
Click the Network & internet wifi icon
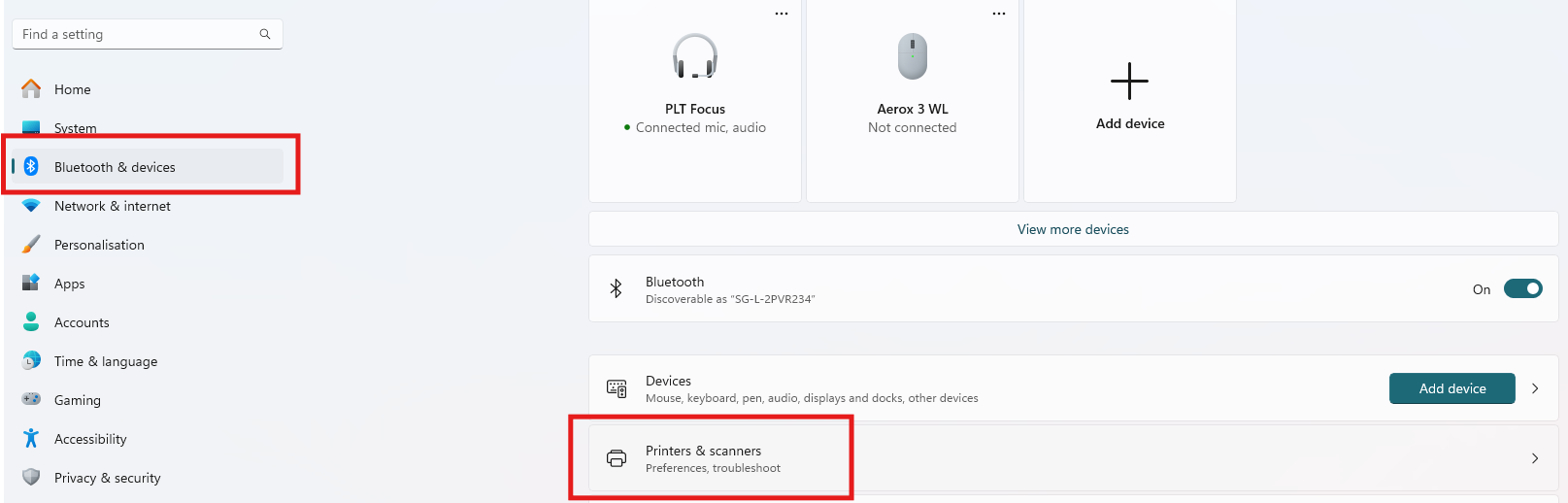coord(31,206)
